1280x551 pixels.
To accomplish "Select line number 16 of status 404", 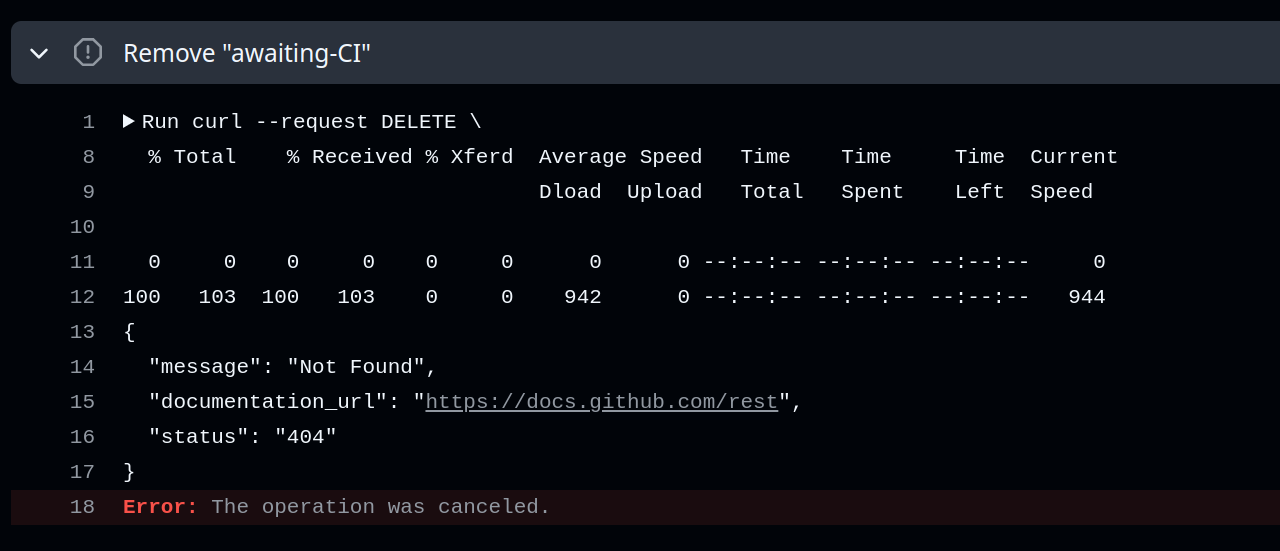I will coord(82,437).
